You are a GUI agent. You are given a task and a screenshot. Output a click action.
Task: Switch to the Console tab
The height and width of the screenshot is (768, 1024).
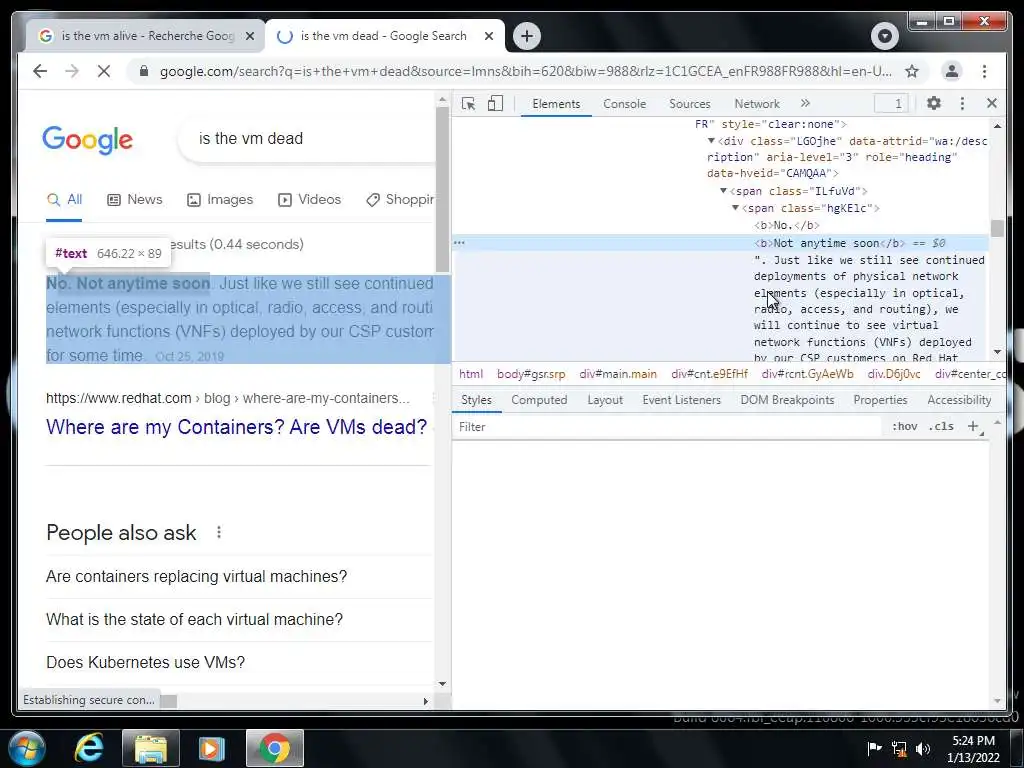coord(624,104)
